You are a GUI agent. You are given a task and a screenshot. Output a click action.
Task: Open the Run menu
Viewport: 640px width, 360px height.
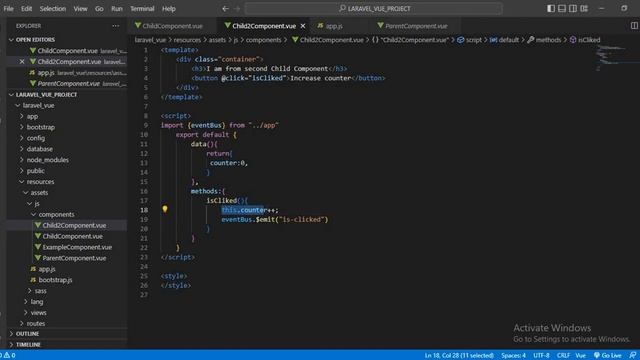[117, 9]
